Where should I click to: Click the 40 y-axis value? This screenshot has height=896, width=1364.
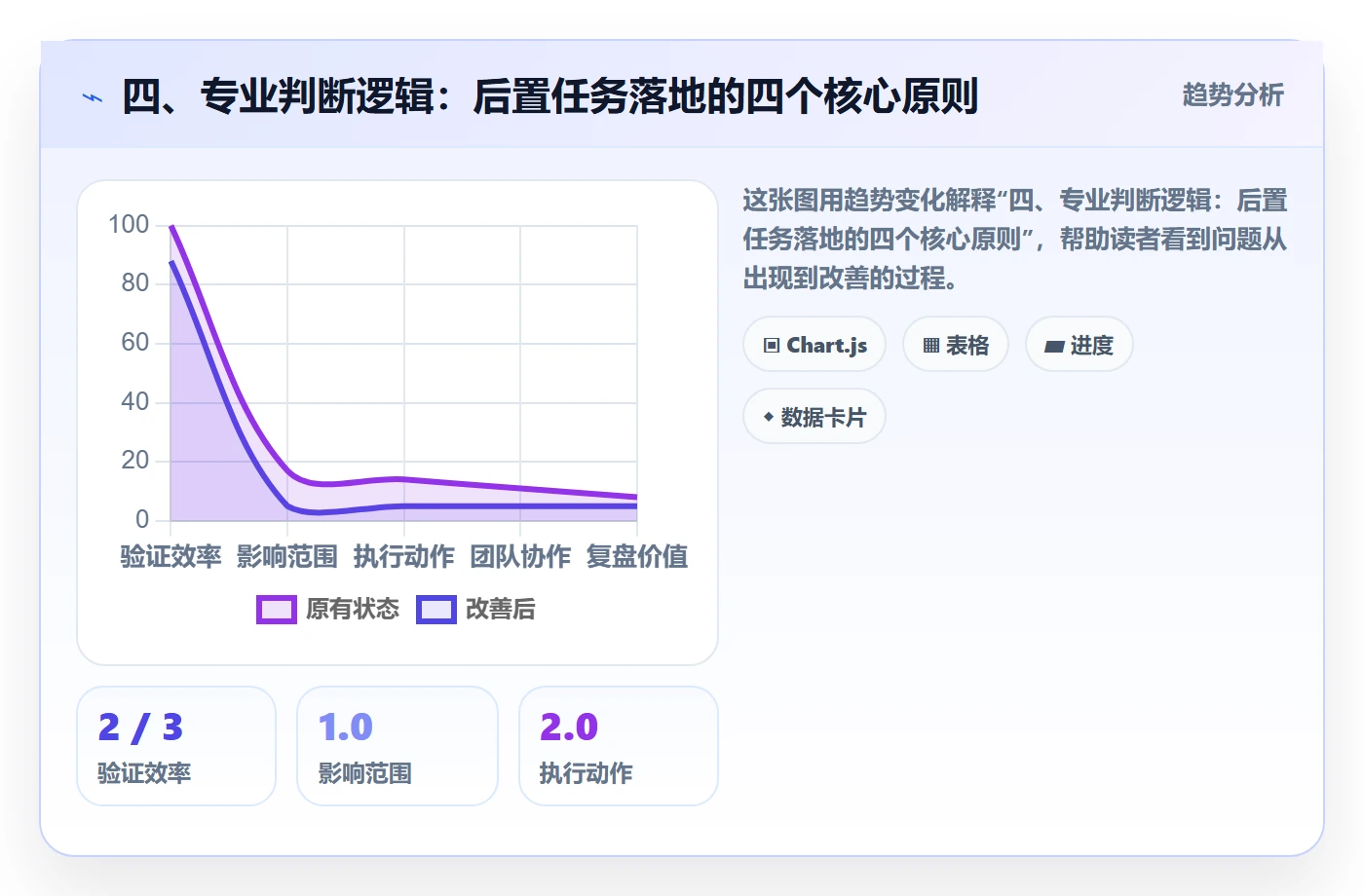pos(135,401)
